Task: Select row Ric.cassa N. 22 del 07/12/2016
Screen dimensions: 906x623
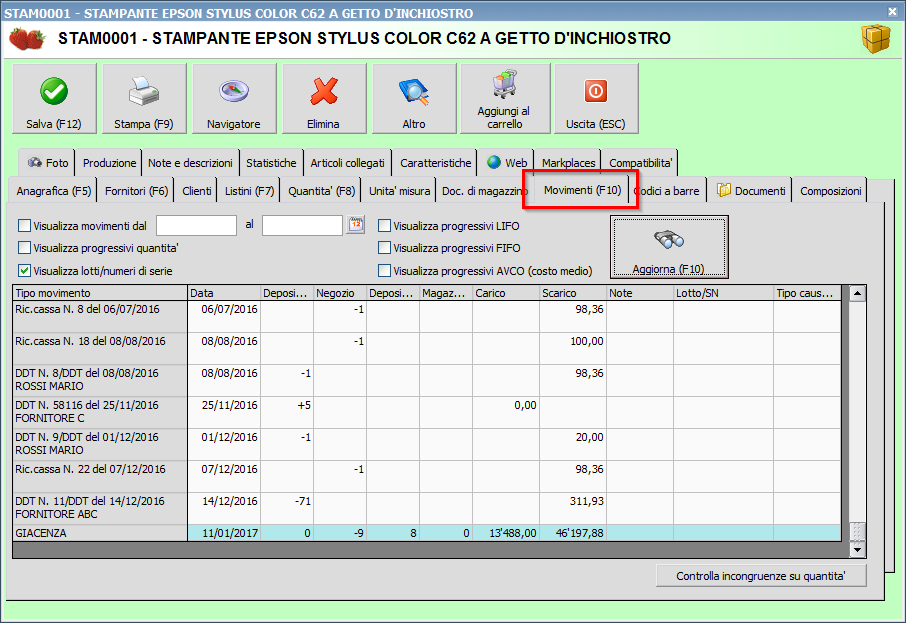Action: 427,476
